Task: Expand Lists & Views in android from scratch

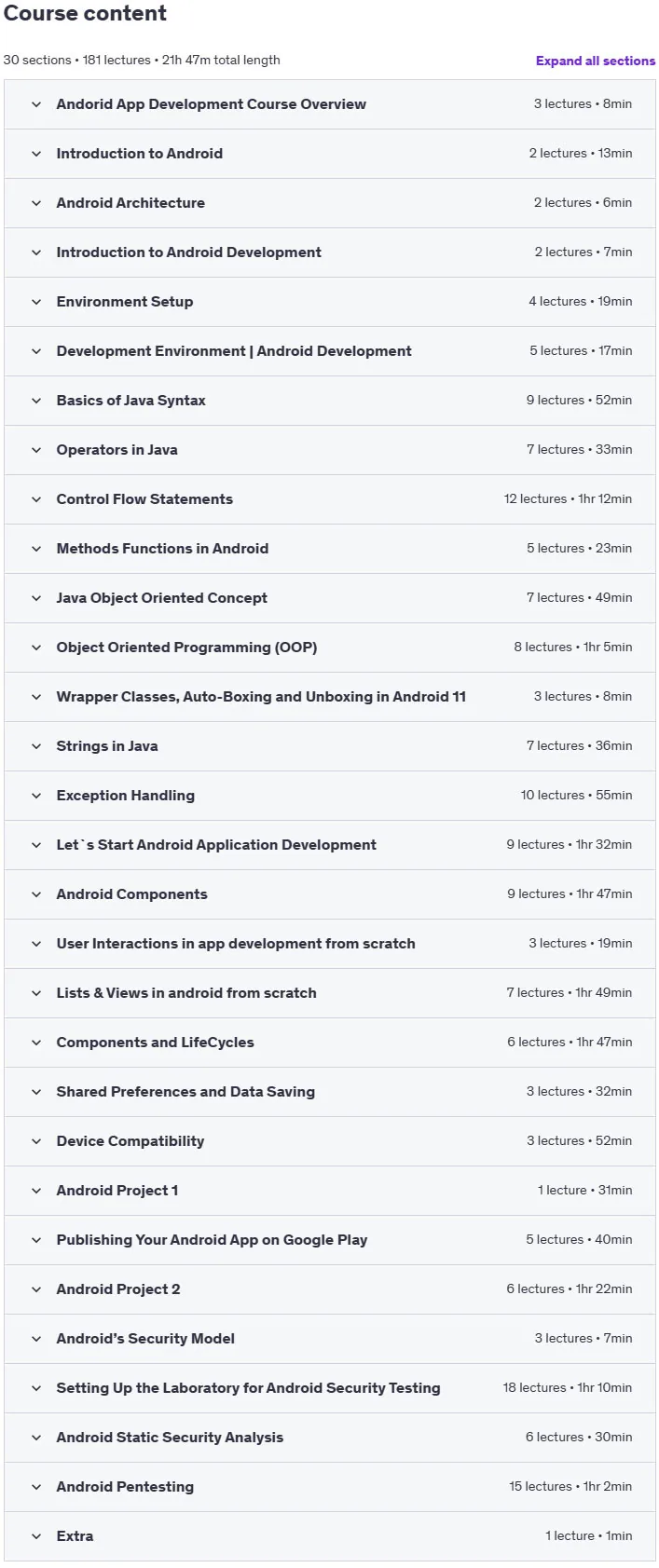Action: coord(330,993)
